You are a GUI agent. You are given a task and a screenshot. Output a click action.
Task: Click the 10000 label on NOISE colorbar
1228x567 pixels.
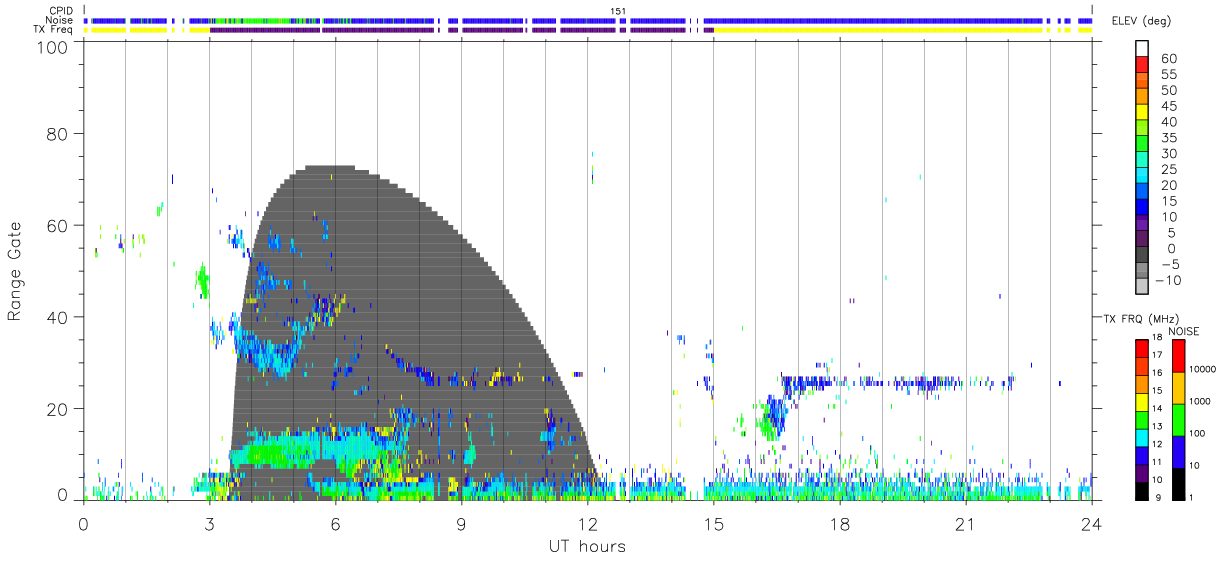click(x=1202, y=369)
